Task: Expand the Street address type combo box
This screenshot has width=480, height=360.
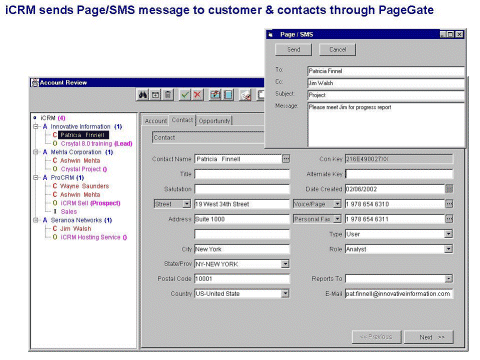Action: point(187,204)
